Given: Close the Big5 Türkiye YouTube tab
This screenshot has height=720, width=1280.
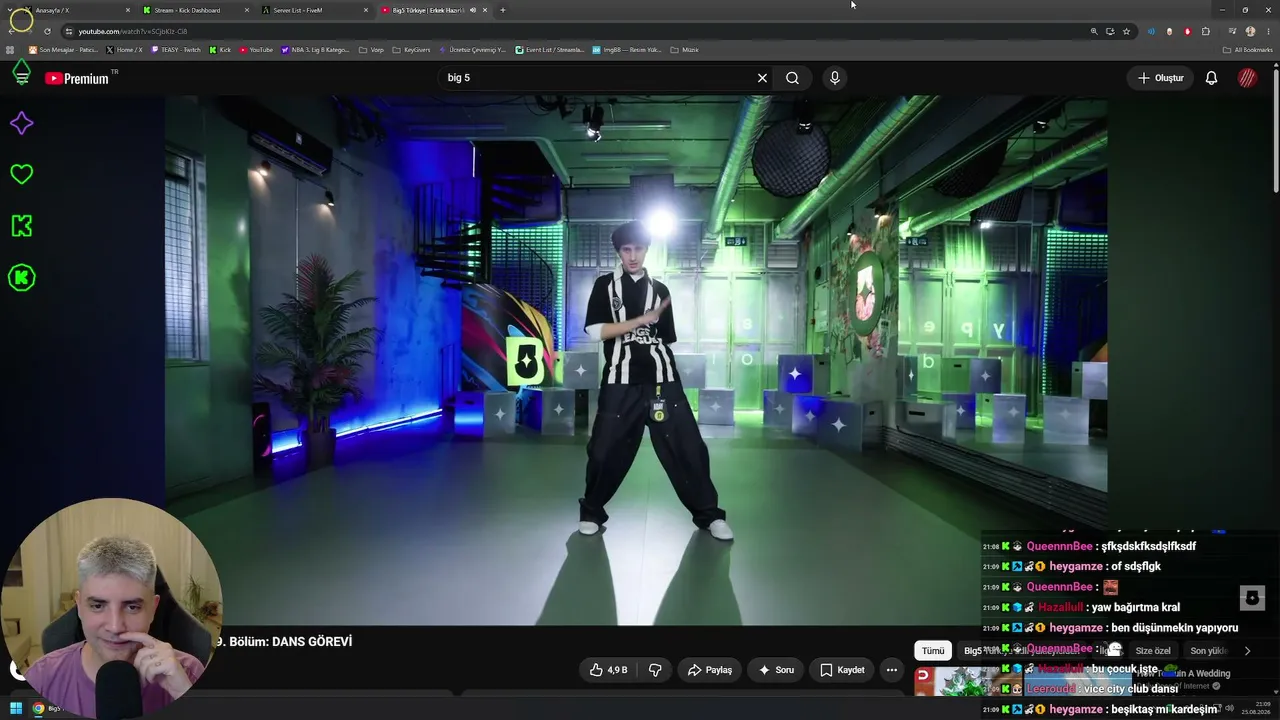Looking at the screenshot, I should click(485, 10).
